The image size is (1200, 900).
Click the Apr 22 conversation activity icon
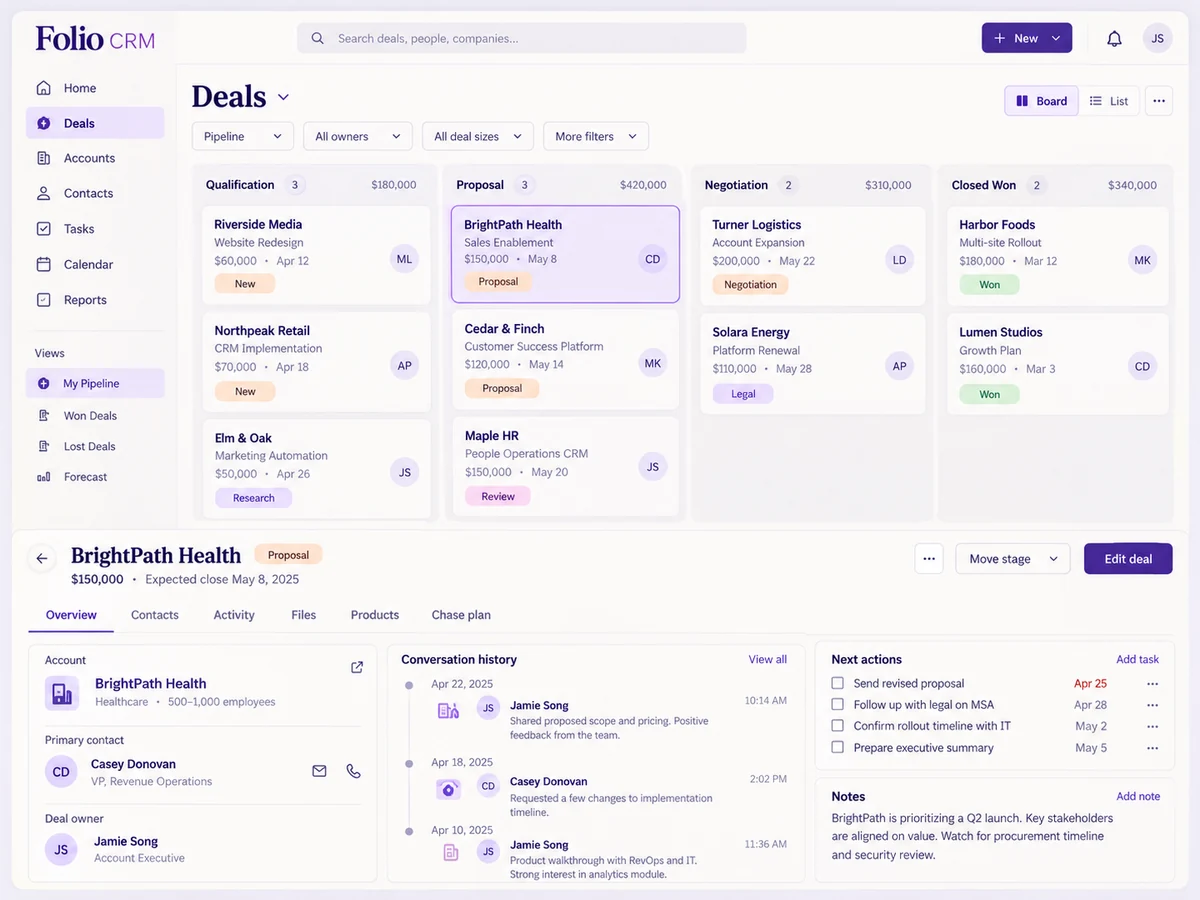448,710
